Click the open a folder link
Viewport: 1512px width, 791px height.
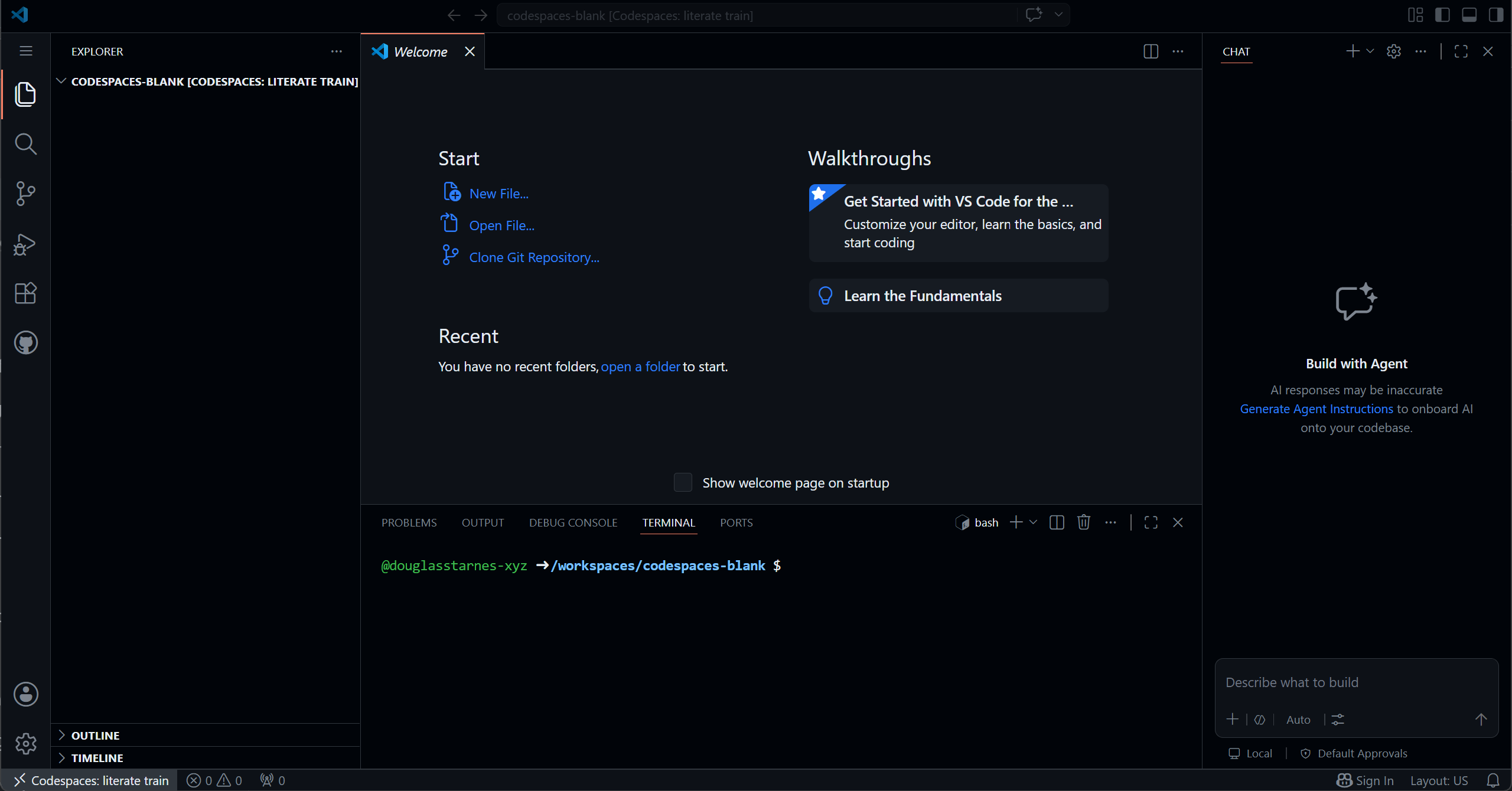pos(641,367)
